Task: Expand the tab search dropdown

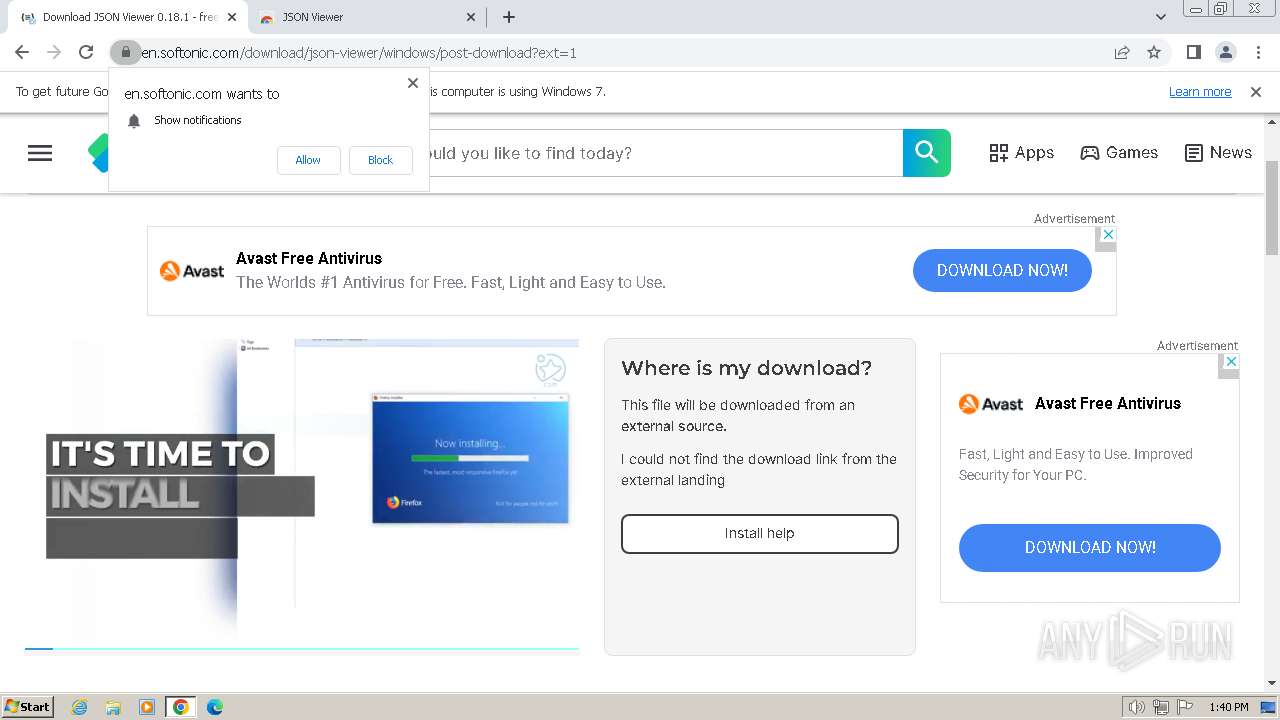Action: click(x=1161, y=17)
